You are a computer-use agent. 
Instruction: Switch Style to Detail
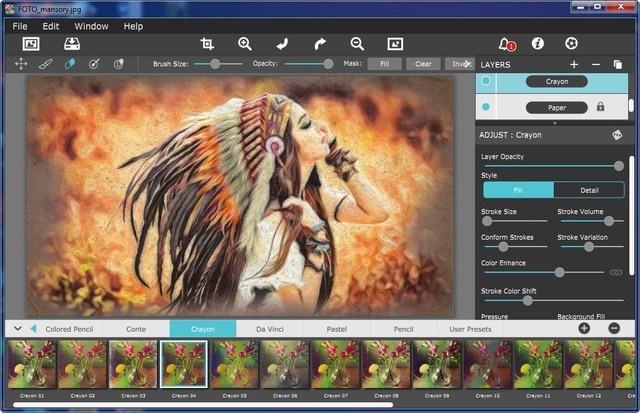(589, 190)
